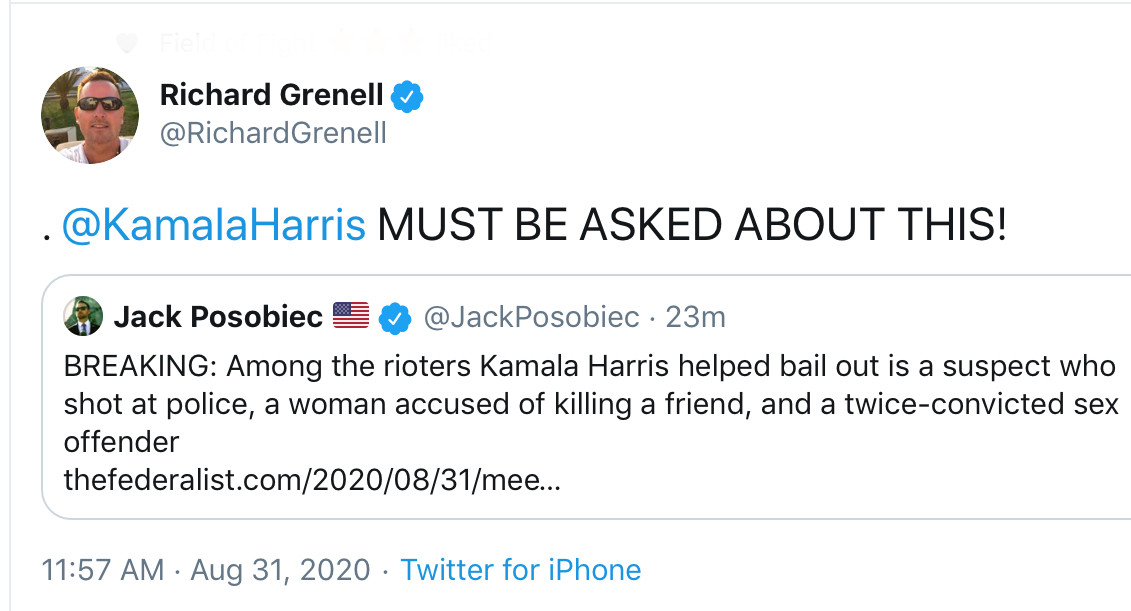Open the @JackPosobiec handle
1131x611 pixels.
click(531, 317)
